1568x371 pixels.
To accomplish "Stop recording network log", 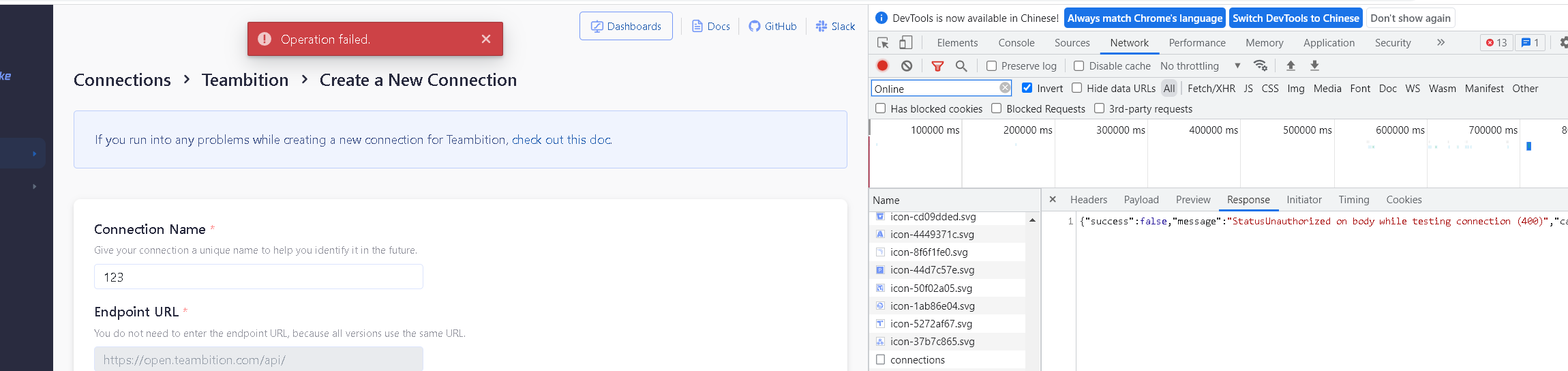I will click(882, 65).
